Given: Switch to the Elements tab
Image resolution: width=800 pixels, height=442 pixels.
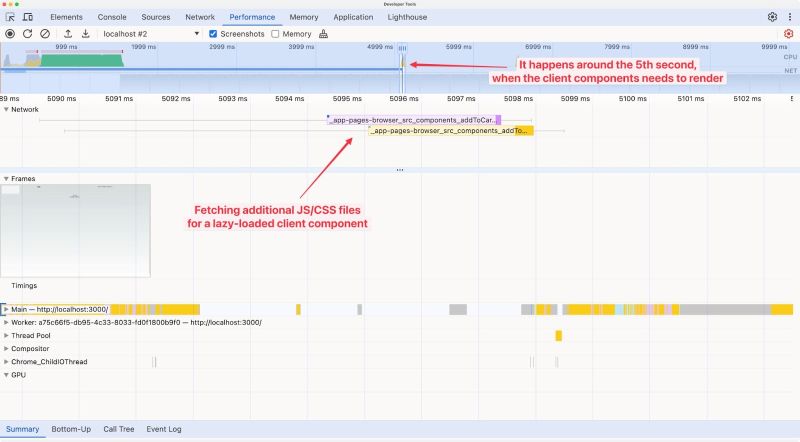Looking at the screenshot, I should point(66,17).
